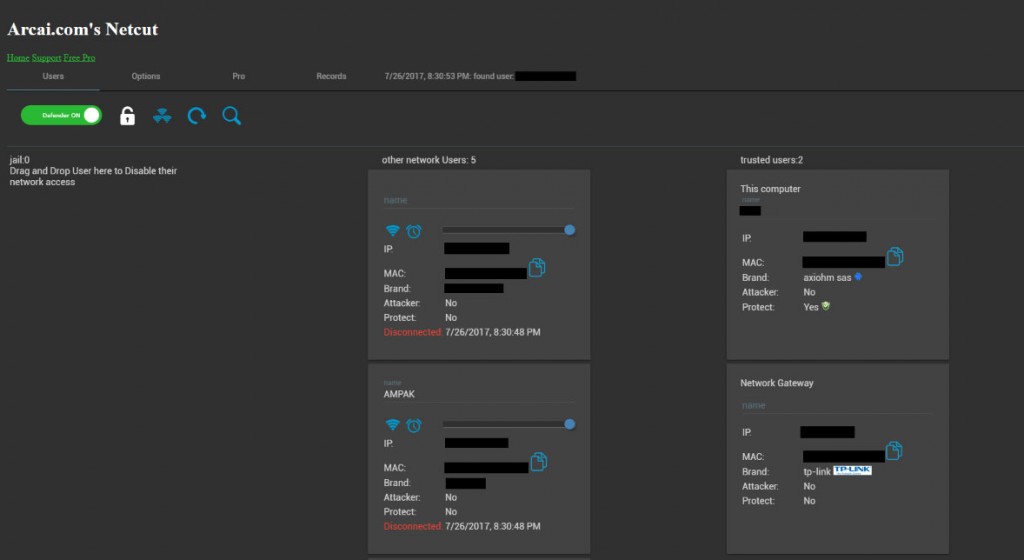Click WiFi icon on the AMPAK card
The width and height of the screenshot is (1024, 560).
tap(392, 424)
